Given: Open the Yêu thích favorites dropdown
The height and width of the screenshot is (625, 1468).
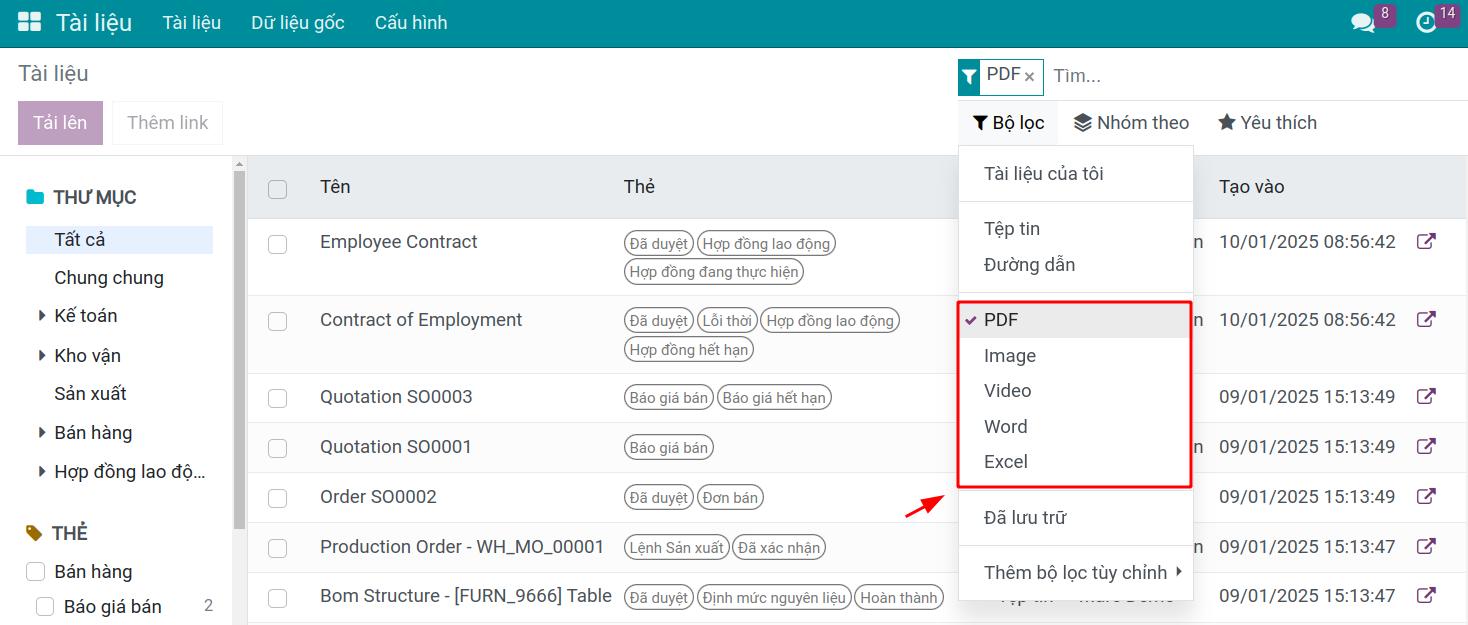Looking at the screenshot, I should tap(1267, 123).
